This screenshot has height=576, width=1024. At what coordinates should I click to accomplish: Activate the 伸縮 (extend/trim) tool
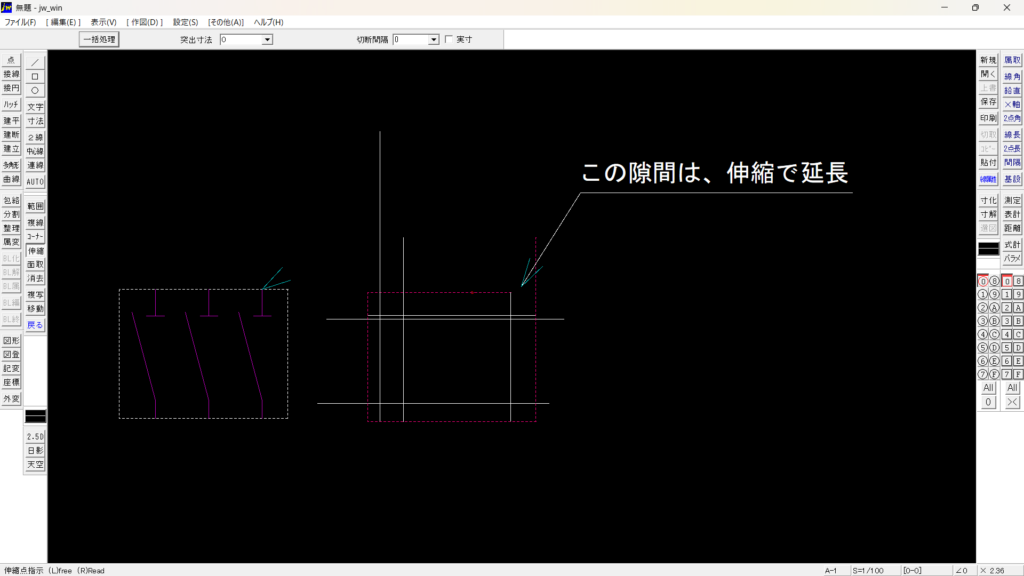tap(35, 251)
